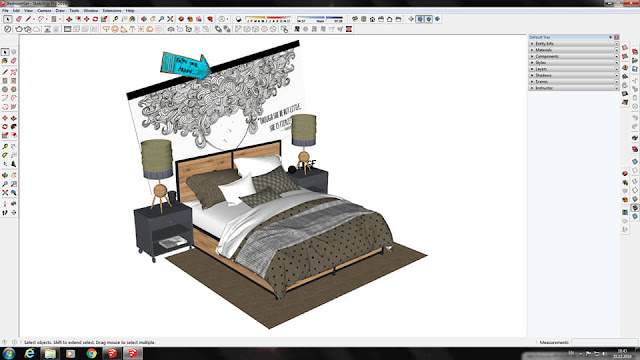
Task: Open the Window menu
Action: pos(91,11)
